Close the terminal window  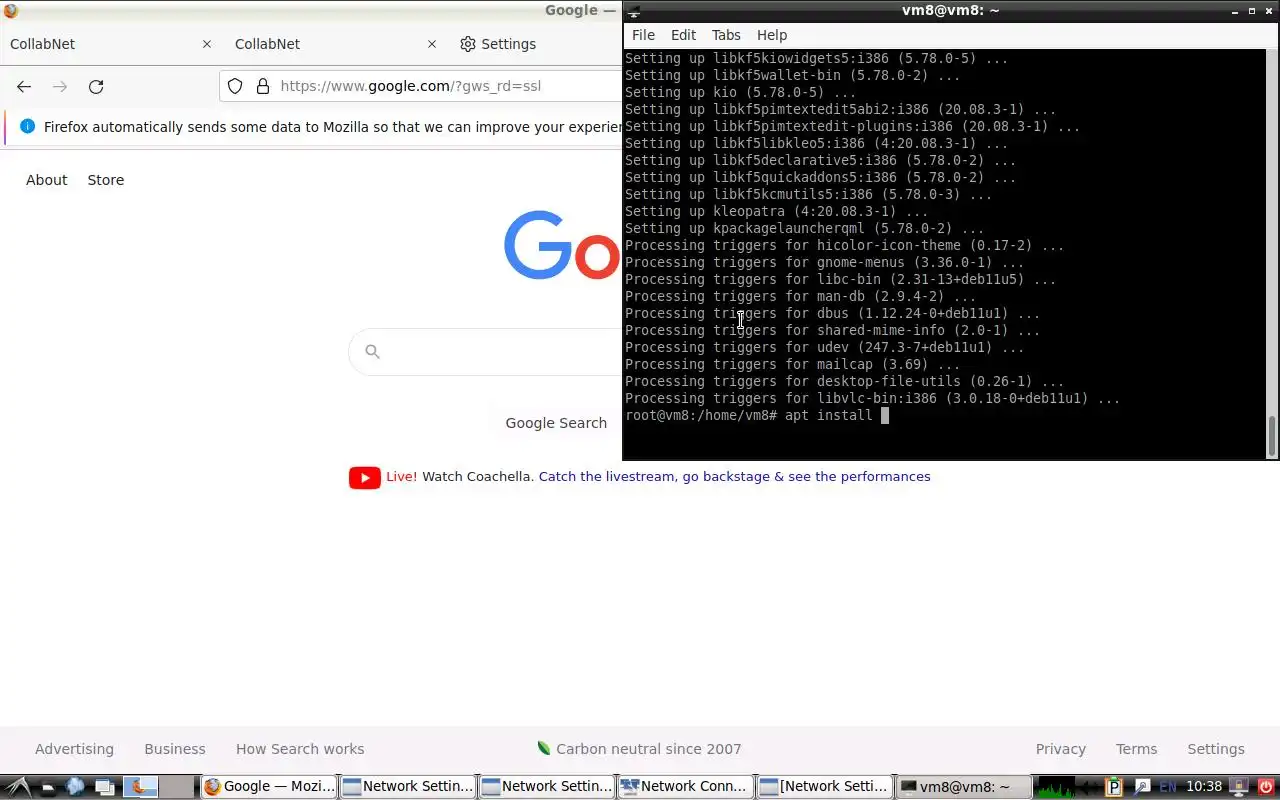1269,11
